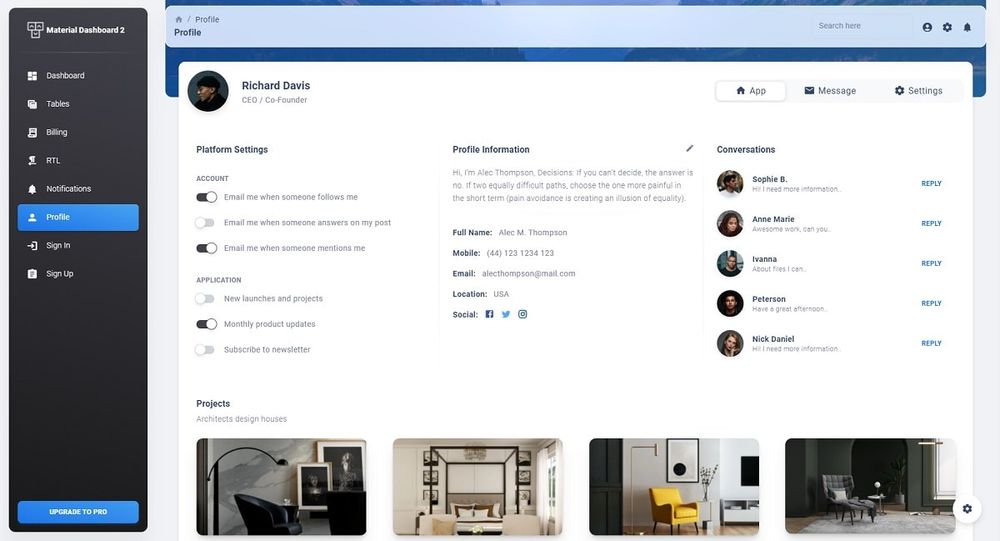Open the Facebook social icon
Image resolution: width=1000 pixels, height=541 pixels.
pyautogui.click(x=489, y=314)
